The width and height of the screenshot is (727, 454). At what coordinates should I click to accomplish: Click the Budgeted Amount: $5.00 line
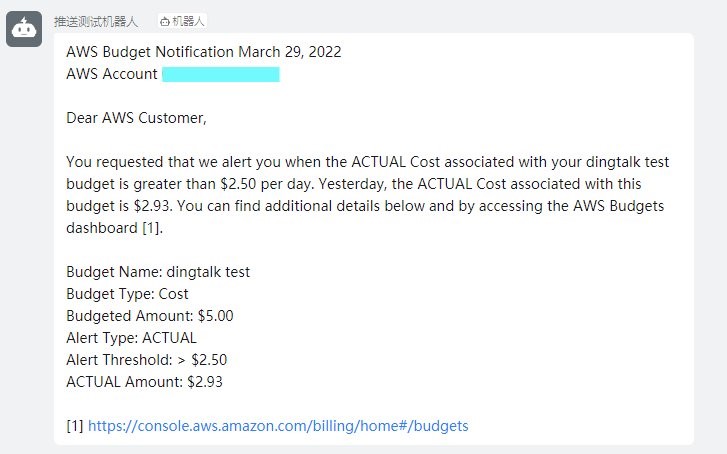150,316
